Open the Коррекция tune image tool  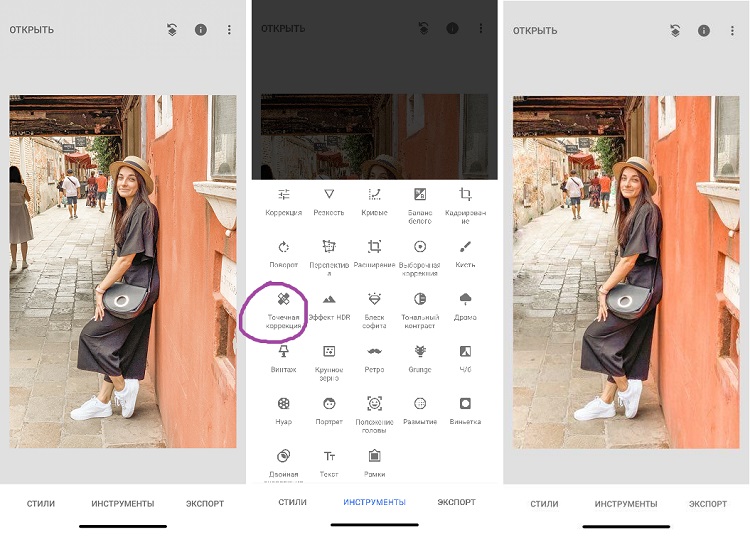(x=284, y=203)
